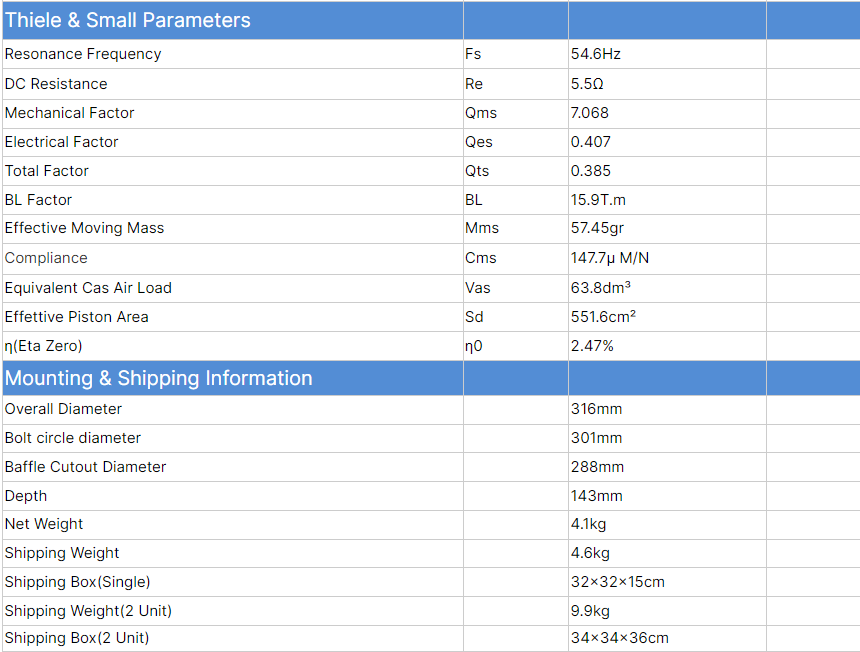Select the Qms symbol cell
860x652 pixels.
481,113
